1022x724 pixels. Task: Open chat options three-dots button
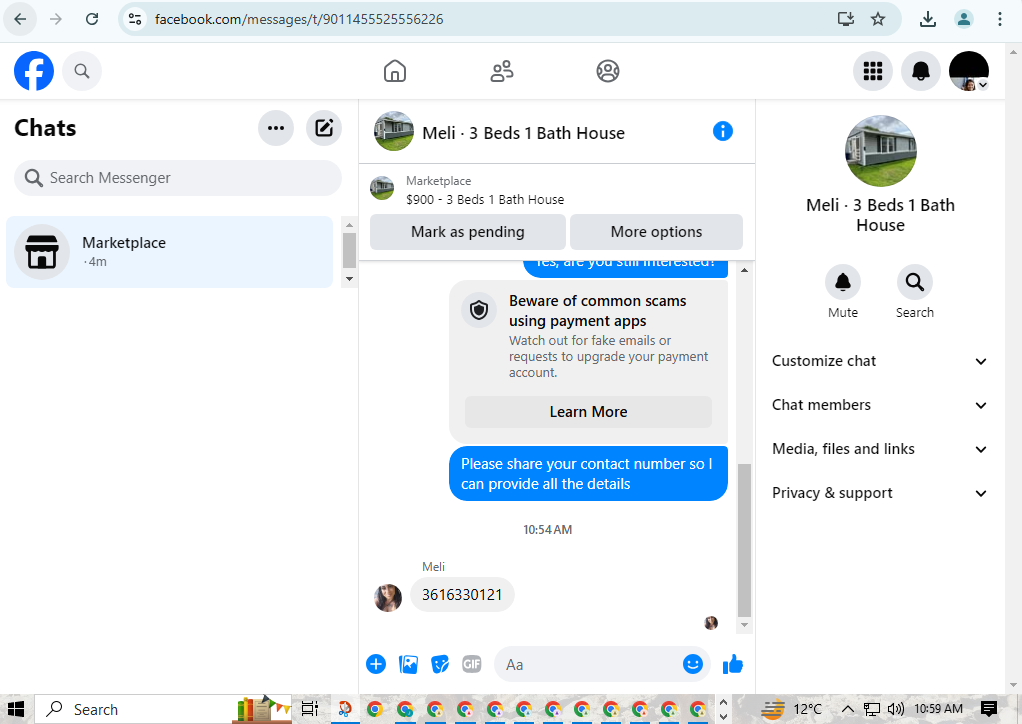tap(276, 128)
